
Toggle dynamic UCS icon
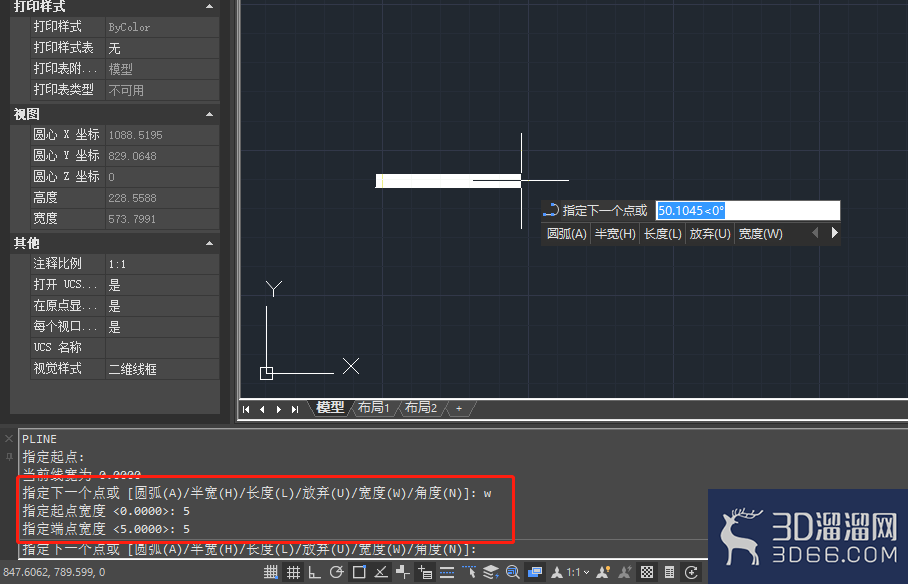(x=403, y=572)
